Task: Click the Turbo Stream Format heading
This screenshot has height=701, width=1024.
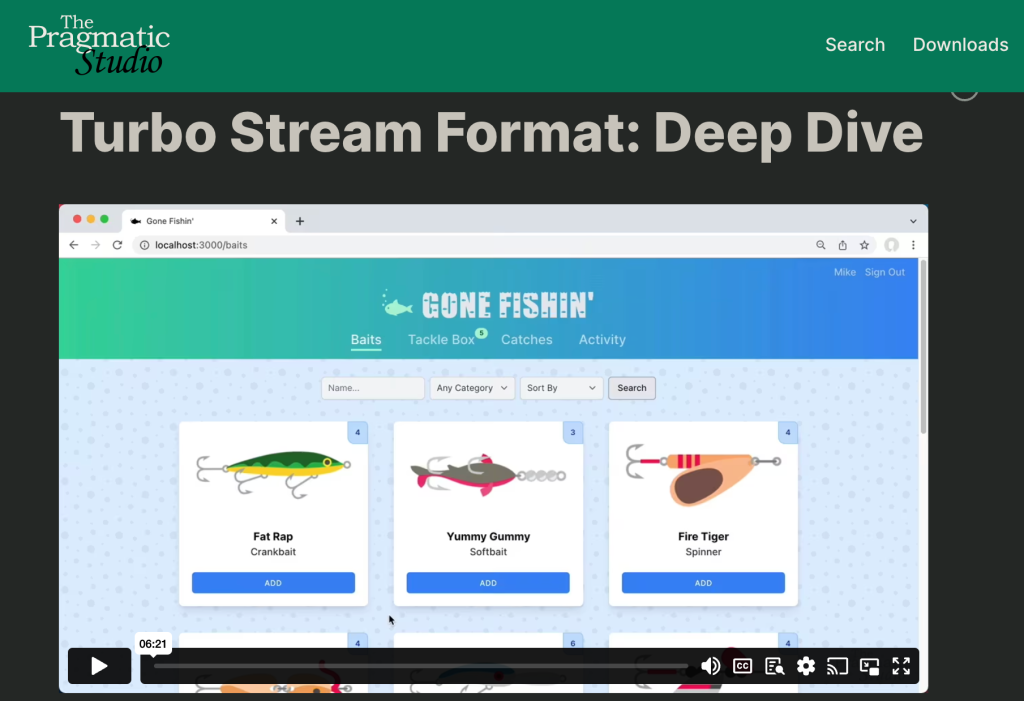Action: click(491, 133)
